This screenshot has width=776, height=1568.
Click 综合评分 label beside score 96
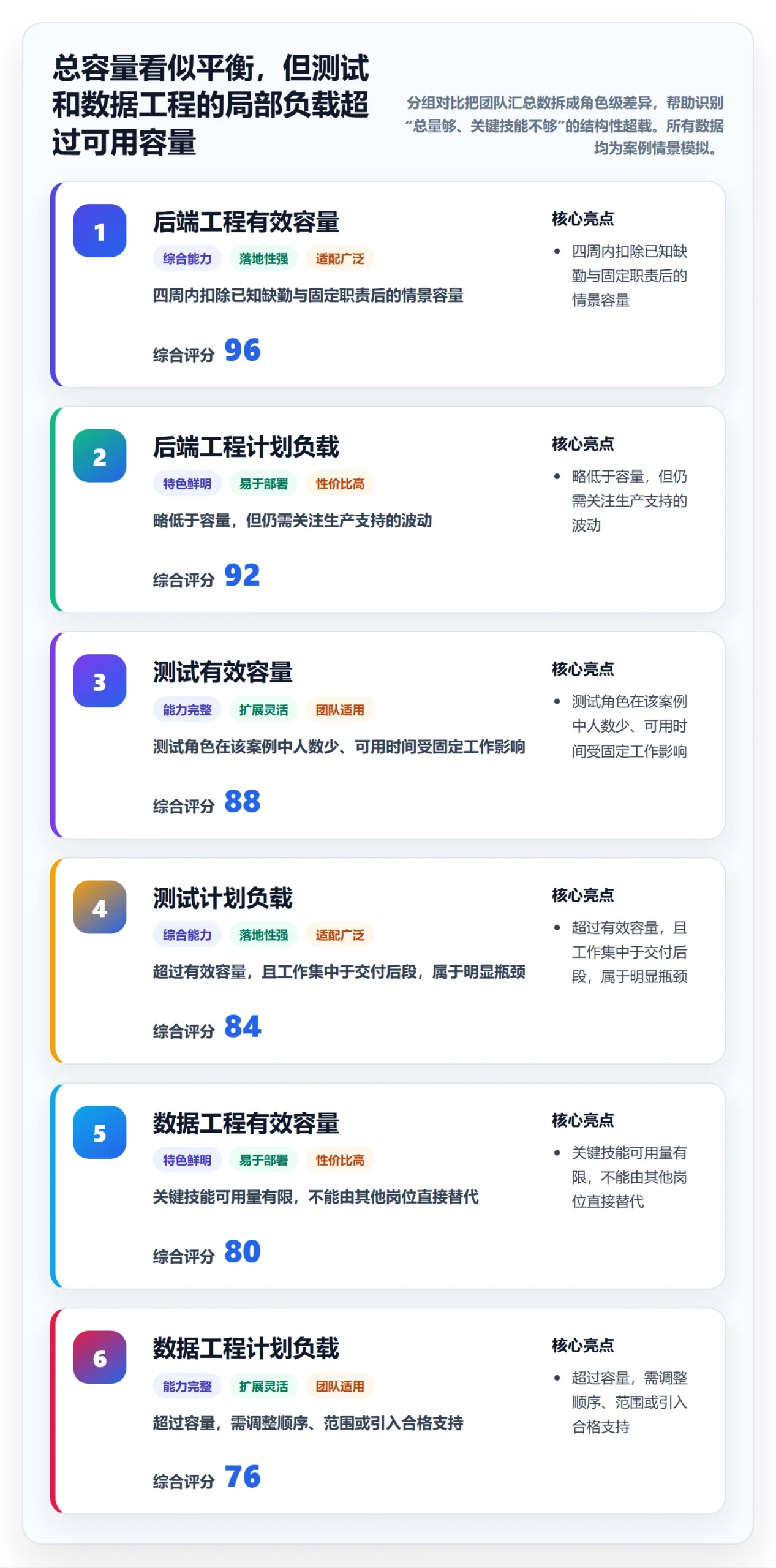point(184,355)
